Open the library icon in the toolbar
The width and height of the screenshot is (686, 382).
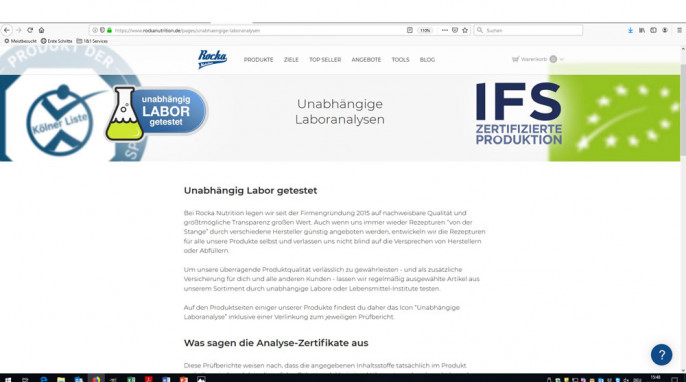click(x=642, y=30)
